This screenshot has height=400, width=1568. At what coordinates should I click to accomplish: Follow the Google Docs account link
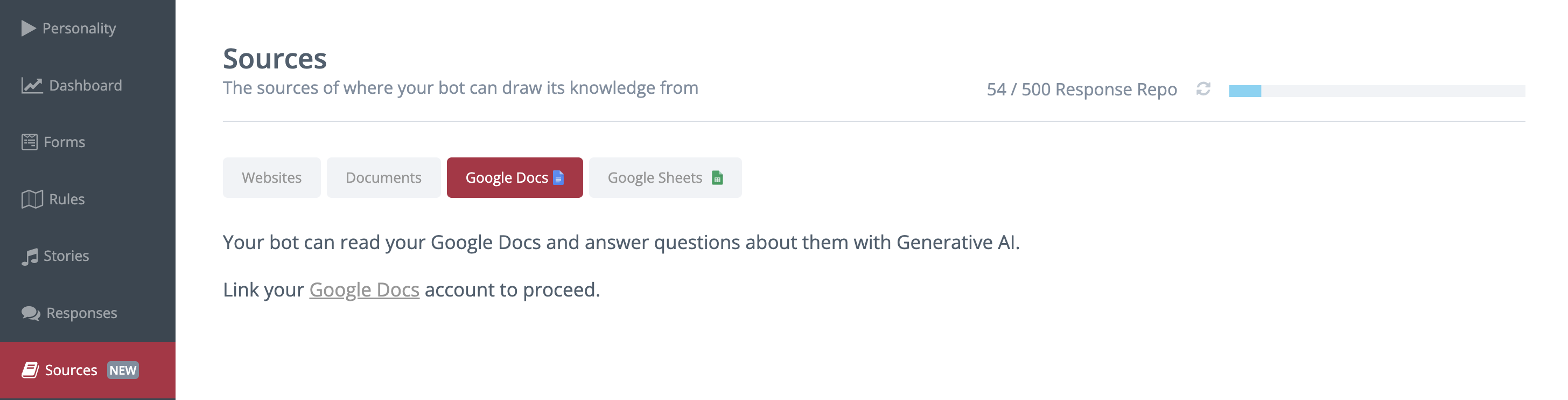pos(364,289)
